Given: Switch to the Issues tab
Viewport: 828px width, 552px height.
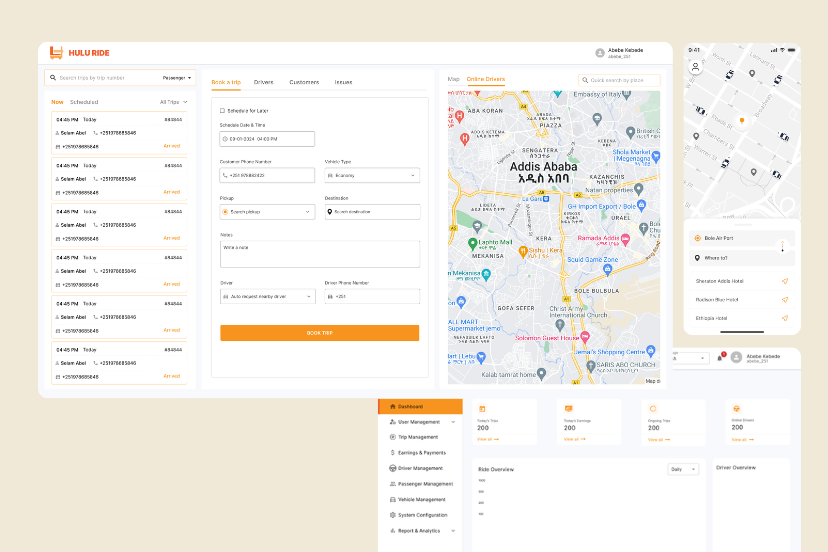Looking at the screenshot, I should click(343, 82).
